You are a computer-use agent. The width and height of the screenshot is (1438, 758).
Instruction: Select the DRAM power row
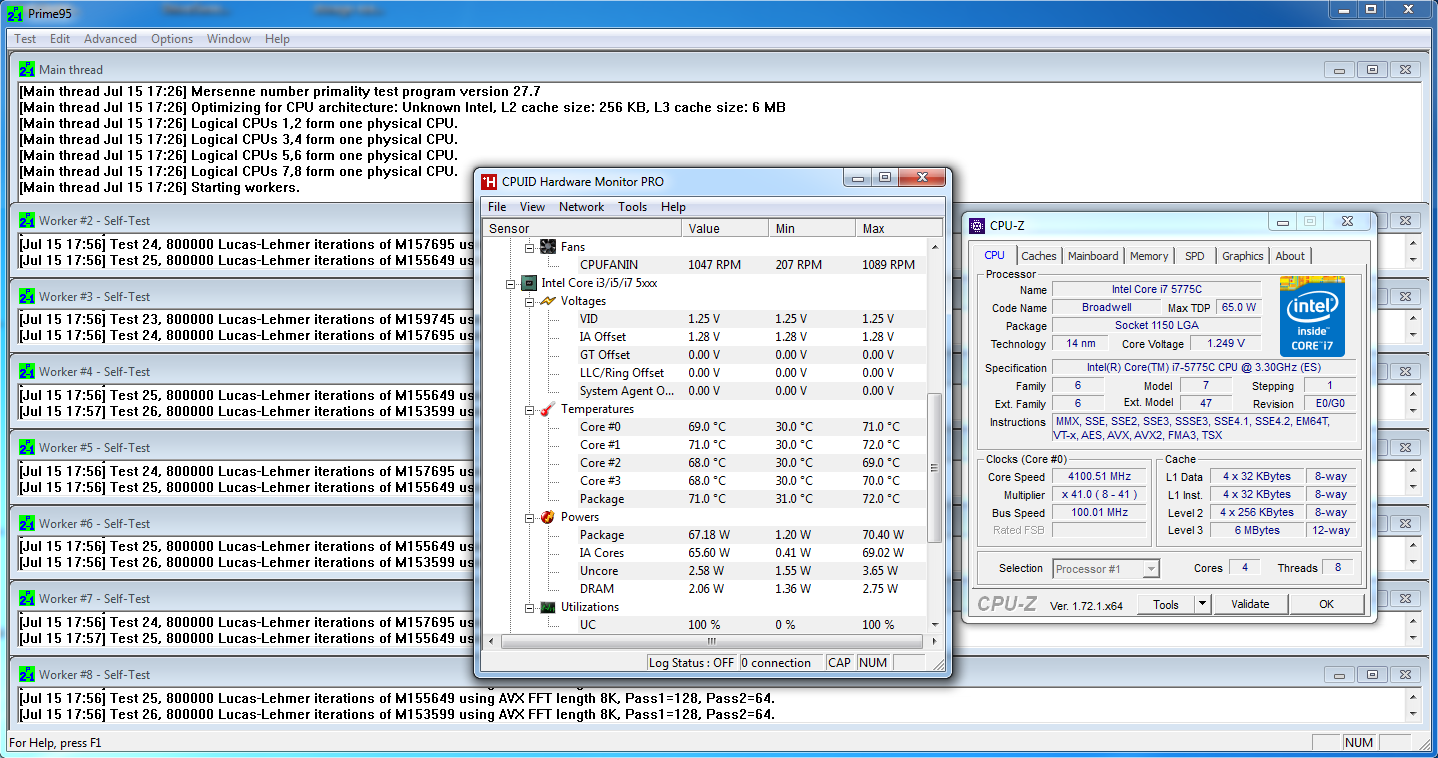[x=705, y=589]
